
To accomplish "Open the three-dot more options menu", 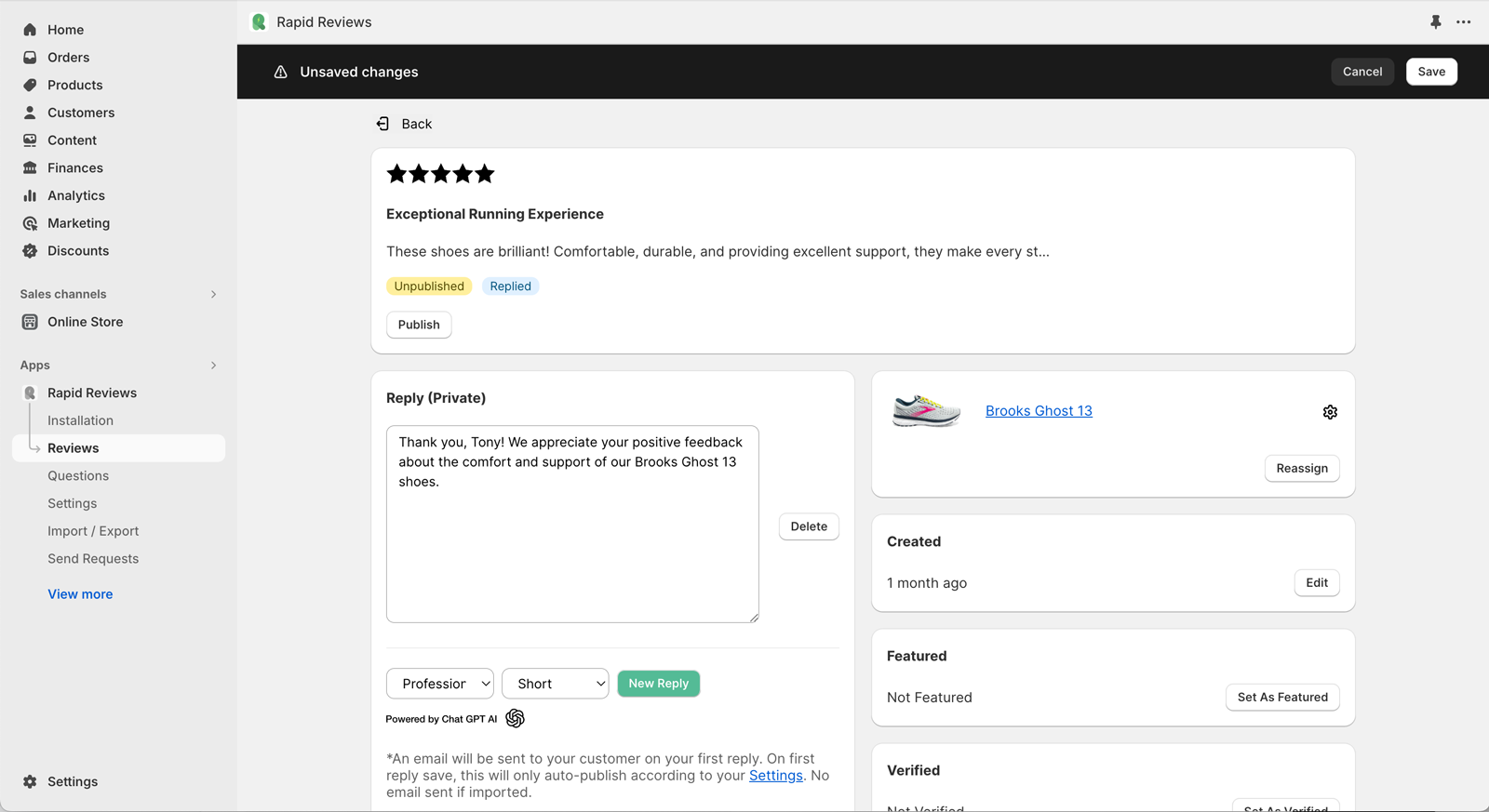I will [1464, 22].
